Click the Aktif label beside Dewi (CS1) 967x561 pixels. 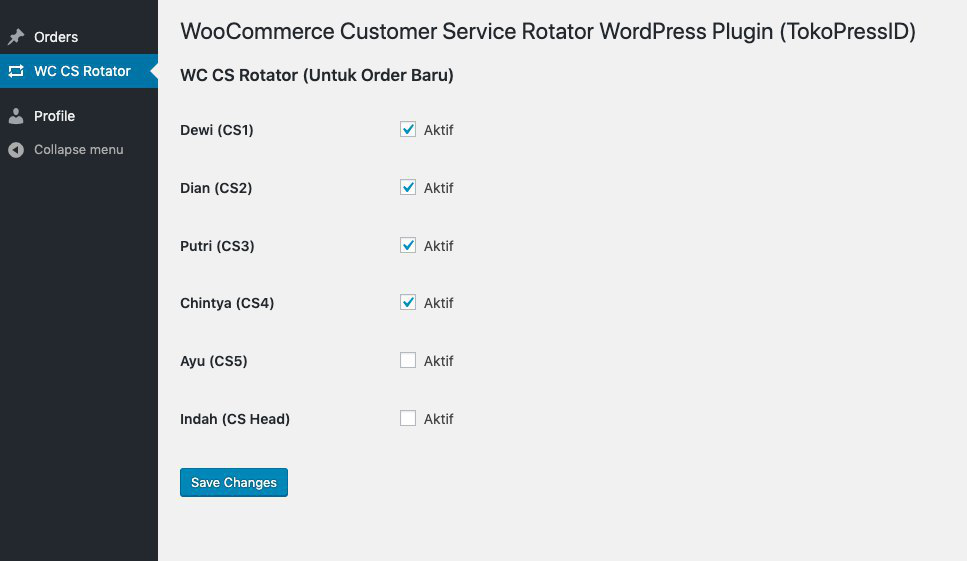pyautogui.click(x=438, y=130)
